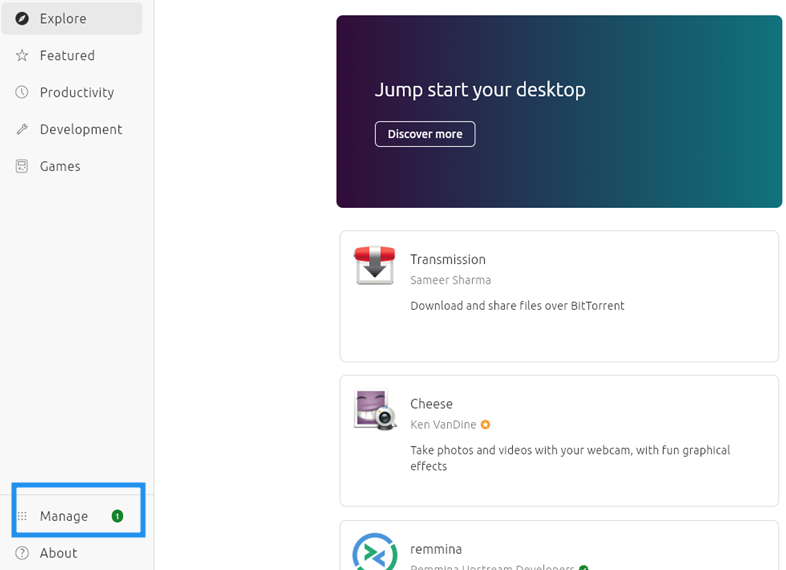Screen dimensions: 786x570
Task: Click publisher name Sameer Sharma
Action: [x=450, y=280]
